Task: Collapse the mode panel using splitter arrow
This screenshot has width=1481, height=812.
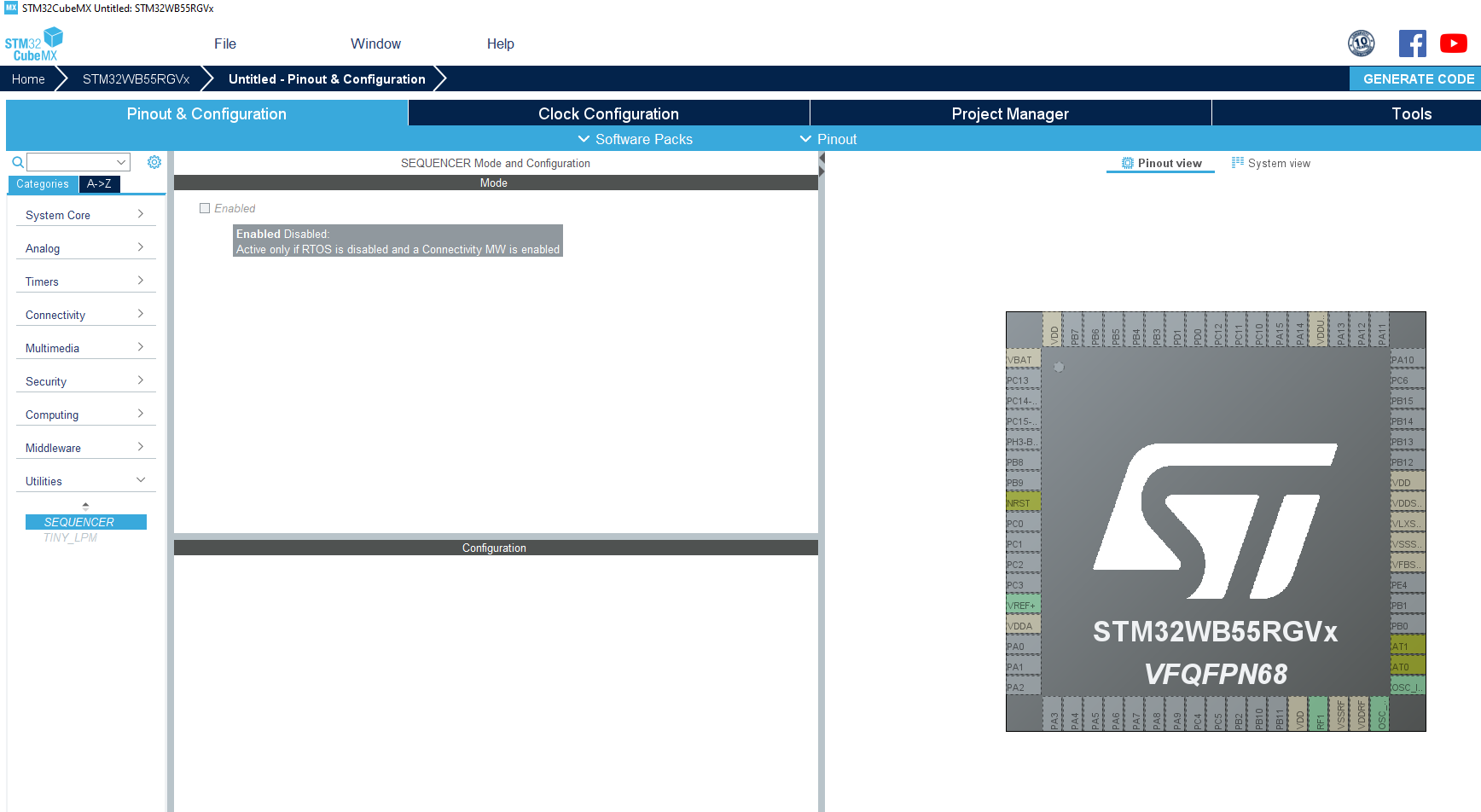Action: pyautogui.click(x=822, y=159)
